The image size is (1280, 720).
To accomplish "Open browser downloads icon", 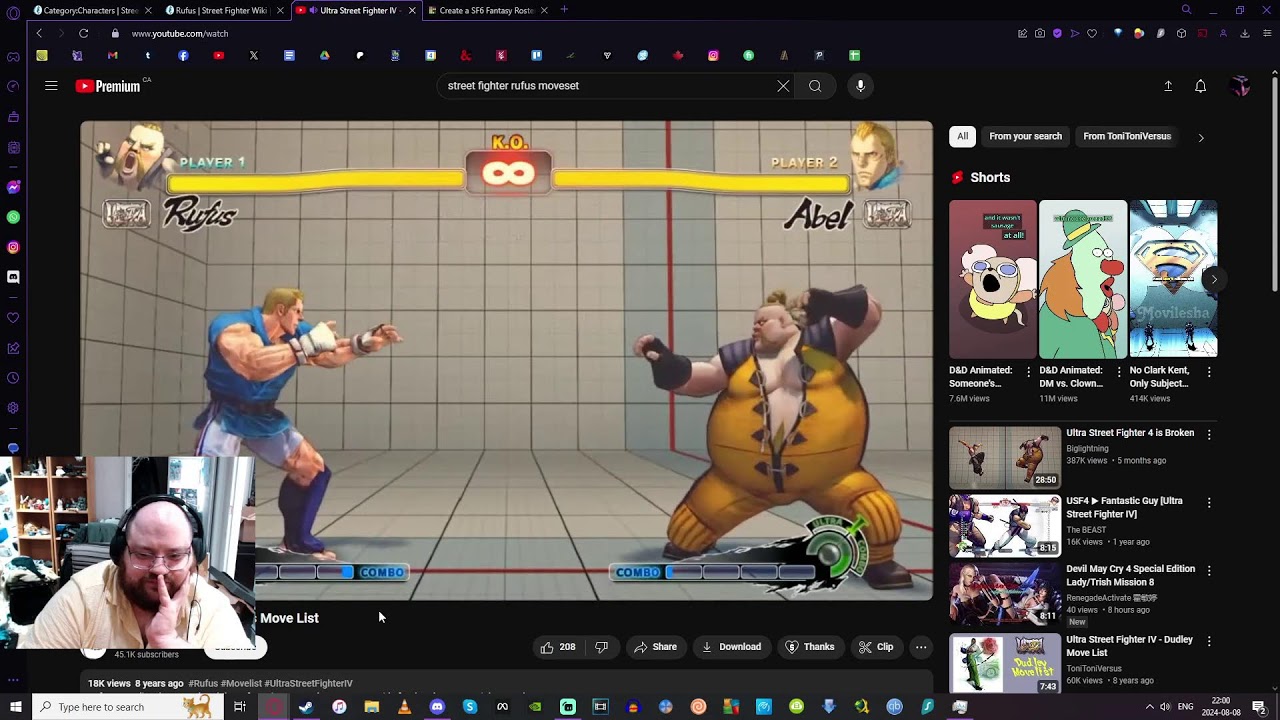I will click(x=1245, y=33).
